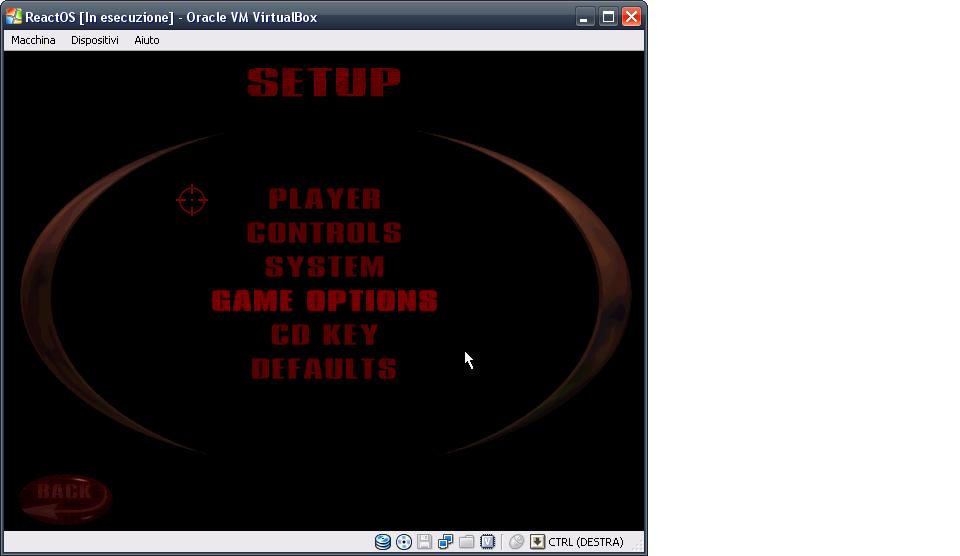Select PLAYER in the setup menu

point(324,198)
